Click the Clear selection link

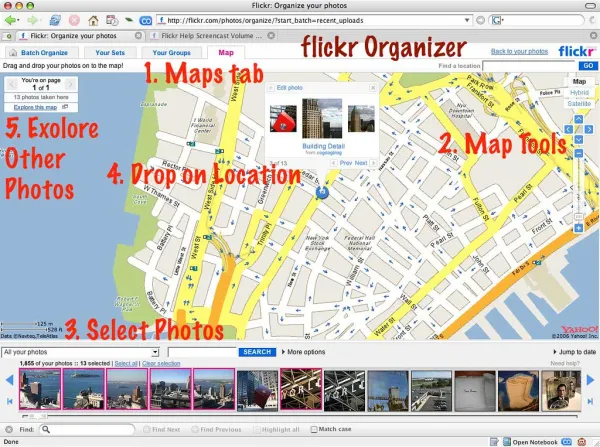(x=161, y=363)
